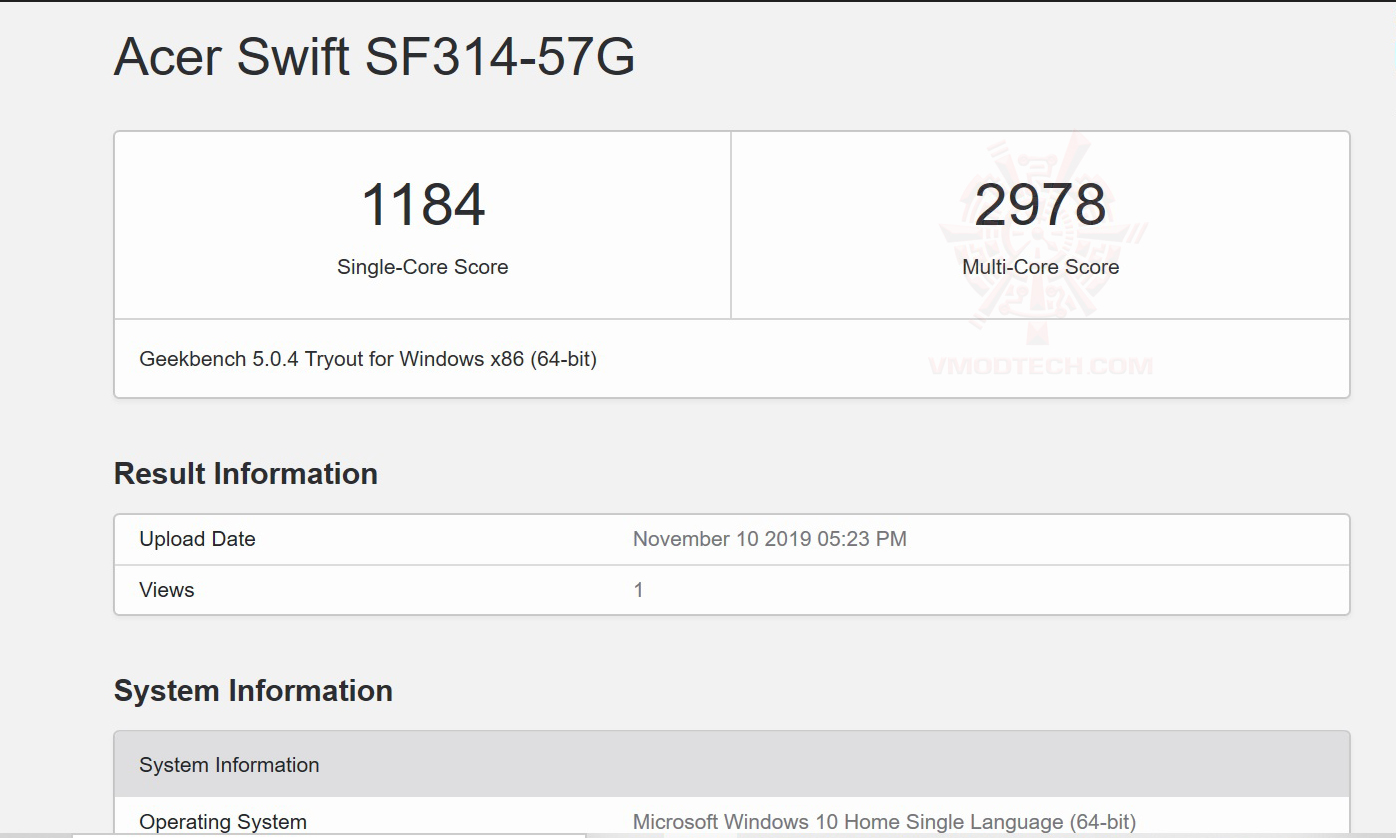Click the VMODTECH.COM watermark text
1396x838 pixels.
tap(1040, 367)
